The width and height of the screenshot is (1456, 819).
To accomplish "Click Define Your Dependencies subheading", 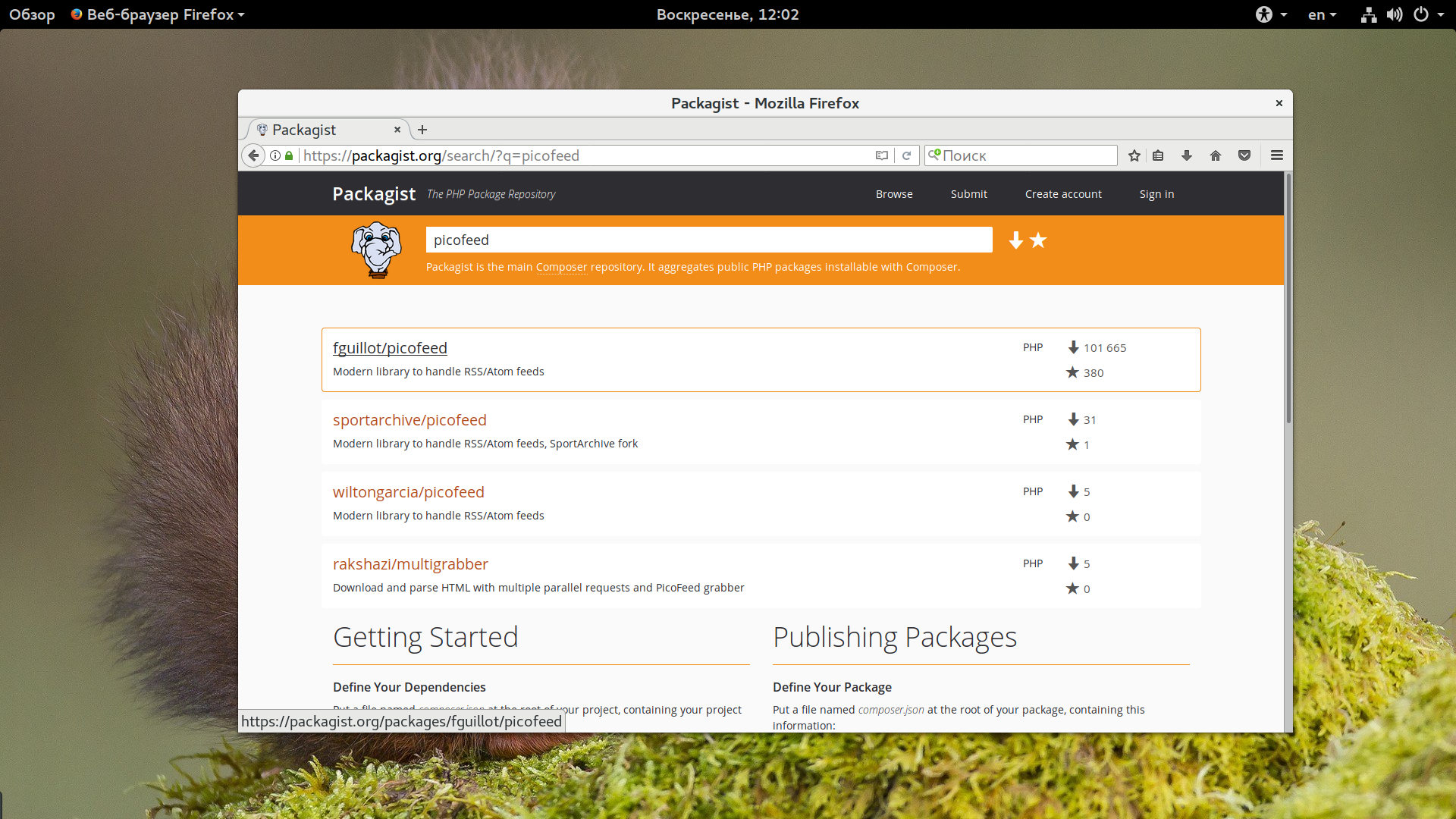I will pos(409,687).
